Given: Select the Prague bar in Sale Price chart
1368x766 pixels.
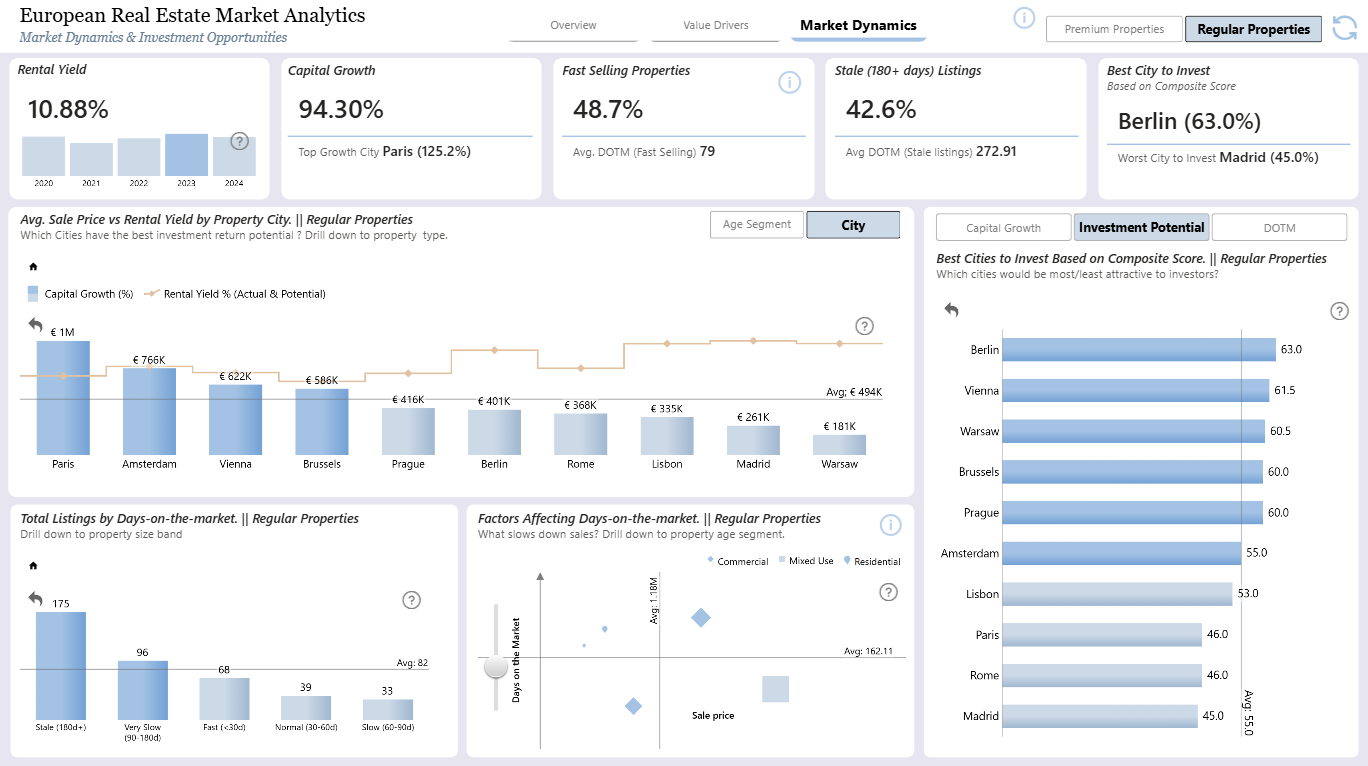Looking at the screenshot, I should pos(408,432).
